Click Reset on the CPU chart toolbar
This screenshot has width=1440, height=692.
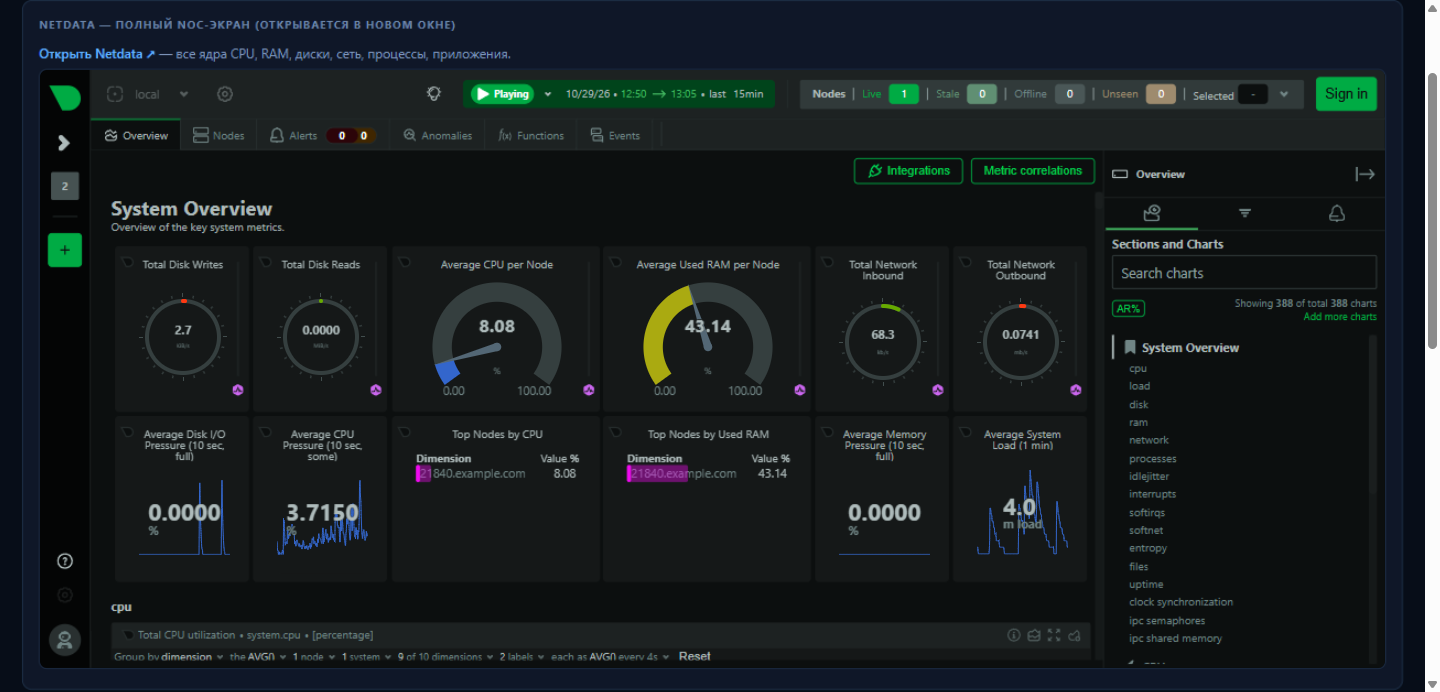pos(695,657)
